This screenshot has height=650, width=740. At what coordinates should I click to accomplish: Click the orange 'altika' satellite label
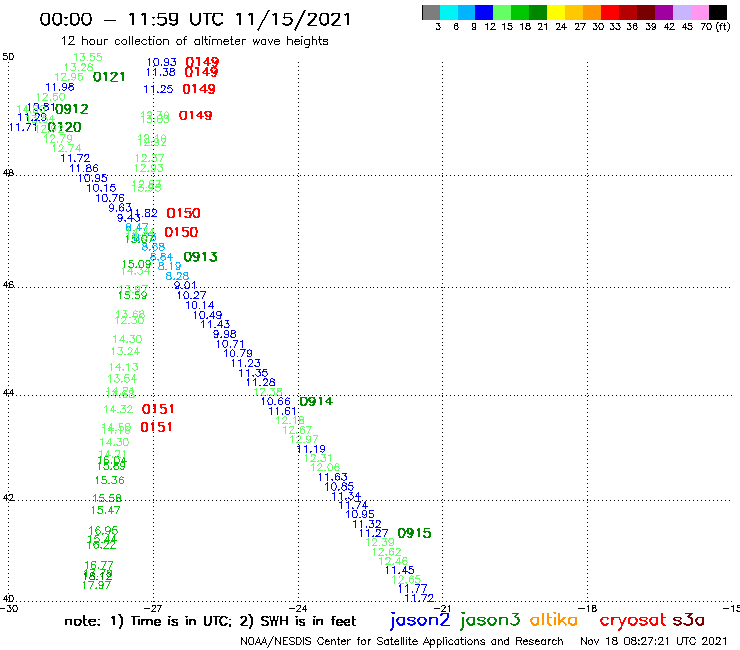coord(553,619)
